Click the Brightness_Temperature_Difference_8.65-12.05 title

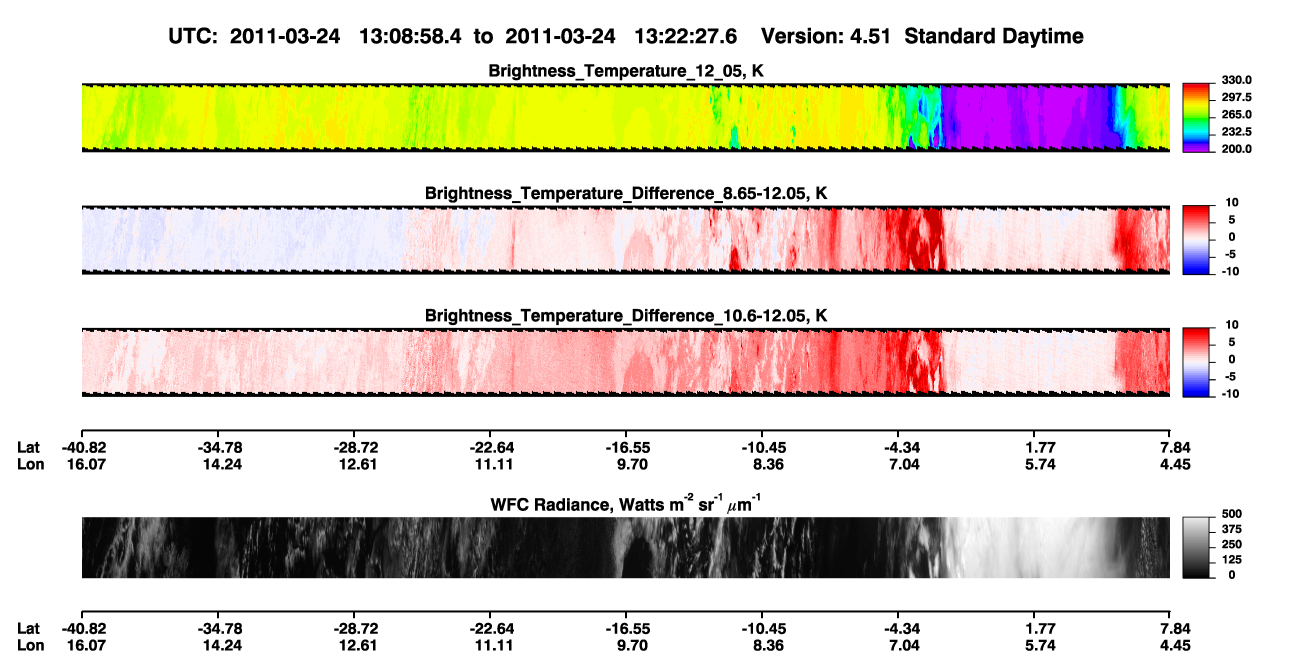point(626,193)
